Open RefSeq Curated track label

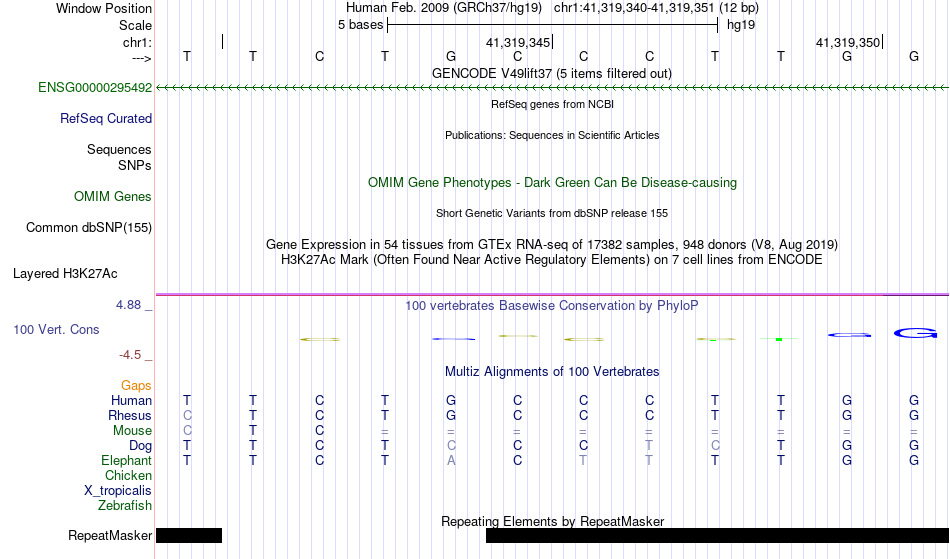pos(105,119)
